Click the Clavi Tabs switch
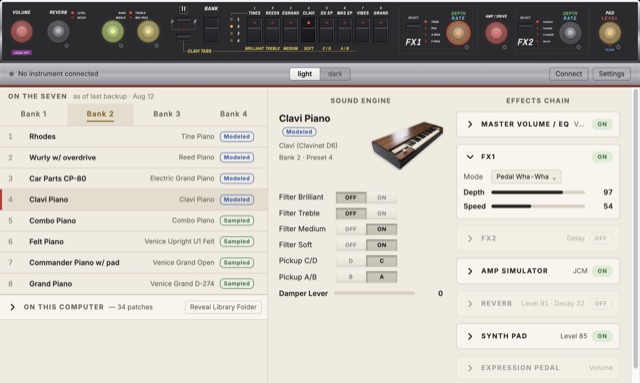The width and height of the screenshot is (640, 383). tap(183, 38)
